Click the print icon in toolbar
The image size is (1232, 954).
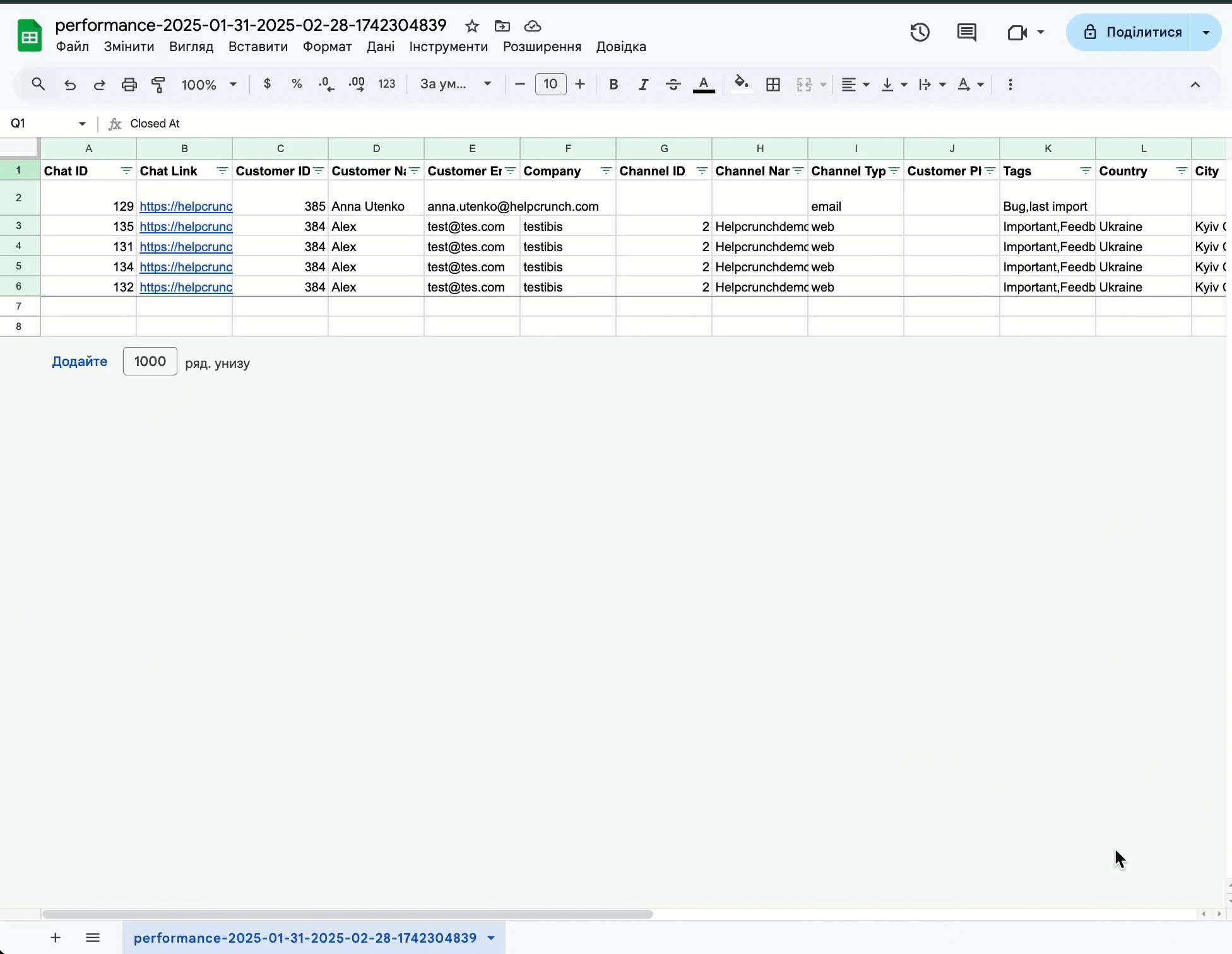click(129, 85)
